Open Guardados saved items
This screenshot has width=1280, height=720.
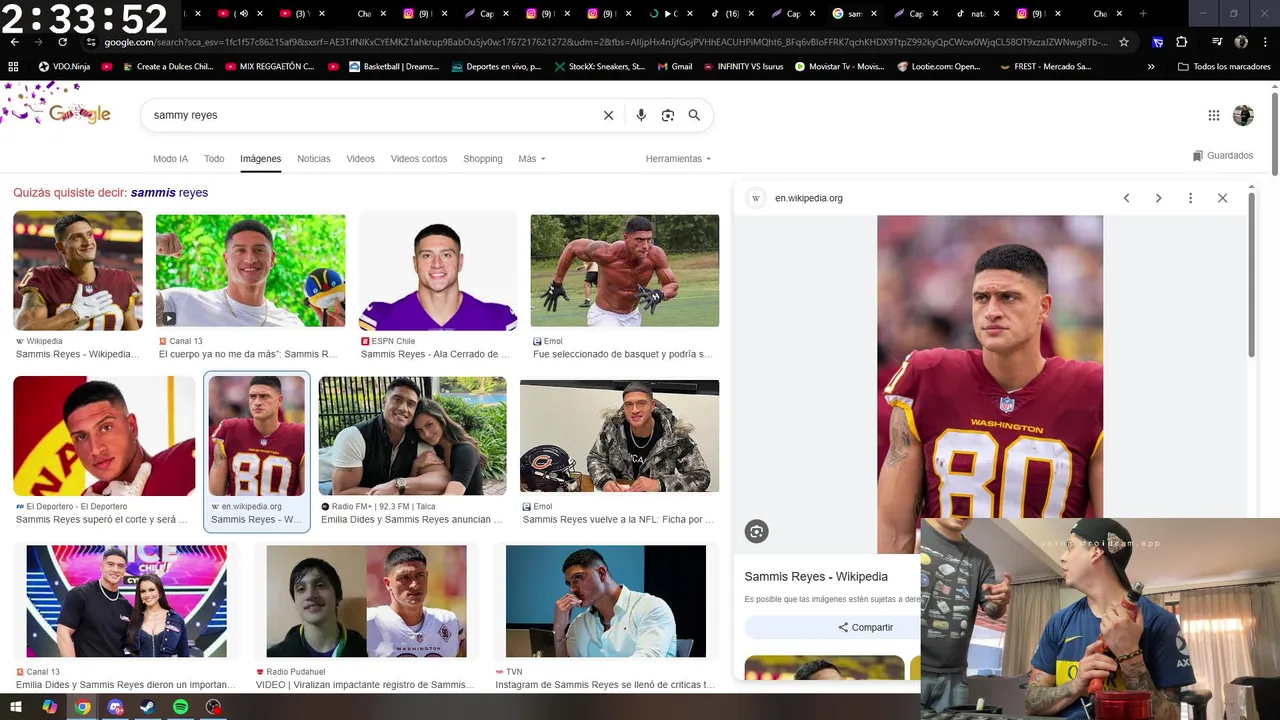pyautogui.click(x=1223, y=156)
